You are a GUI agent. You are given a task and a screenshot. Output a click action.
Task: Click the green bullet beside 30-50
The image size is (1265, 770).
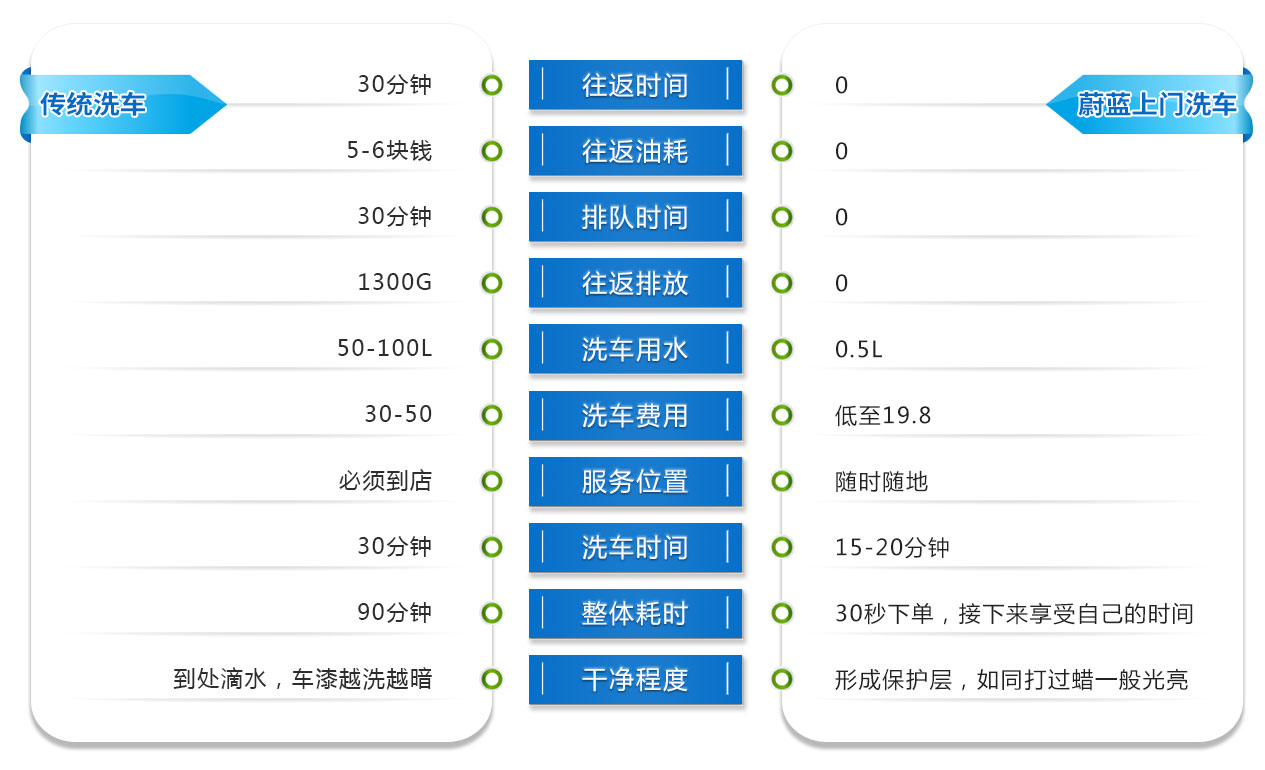pyautogui.click(x=491, y=415)
